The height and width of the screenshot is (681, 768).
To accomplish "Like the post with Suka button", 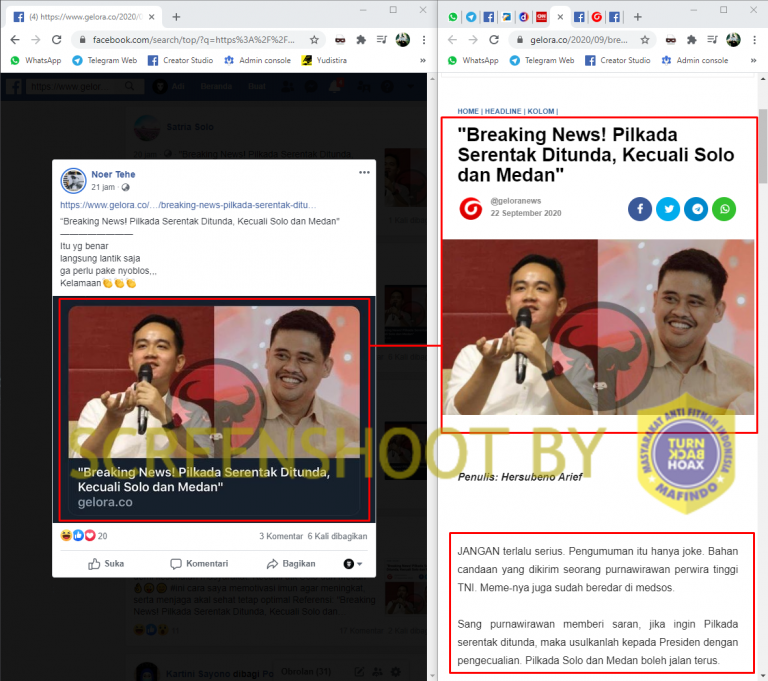I will [x=106, y=564].
